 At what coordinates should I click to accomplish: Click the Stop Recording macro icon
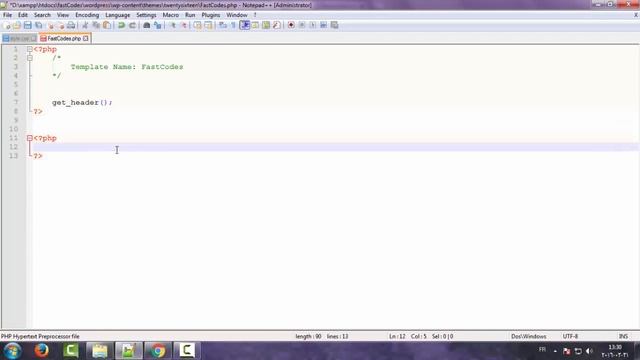302,25
